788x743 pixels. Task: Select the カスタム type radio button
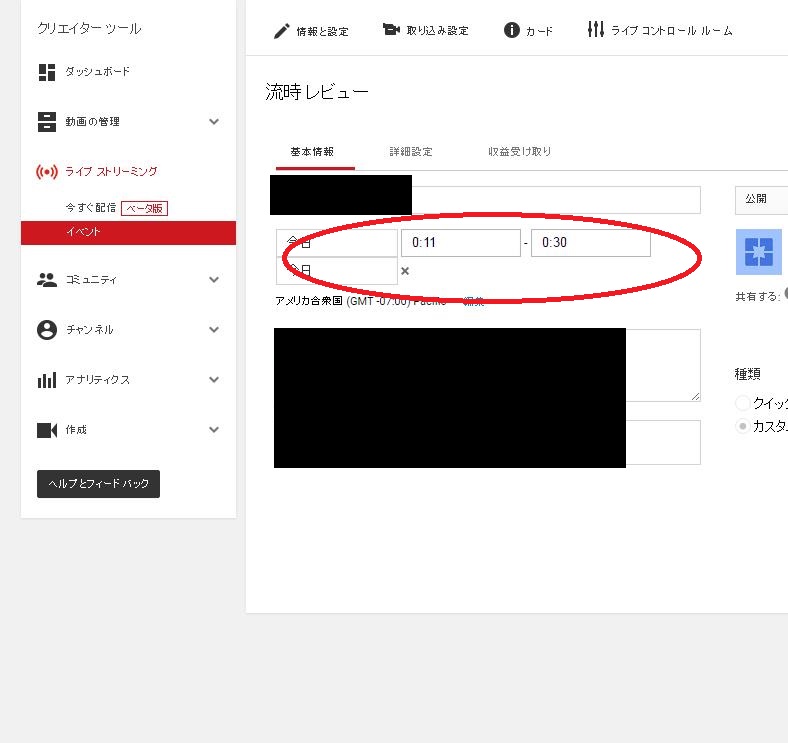(742, 426)
